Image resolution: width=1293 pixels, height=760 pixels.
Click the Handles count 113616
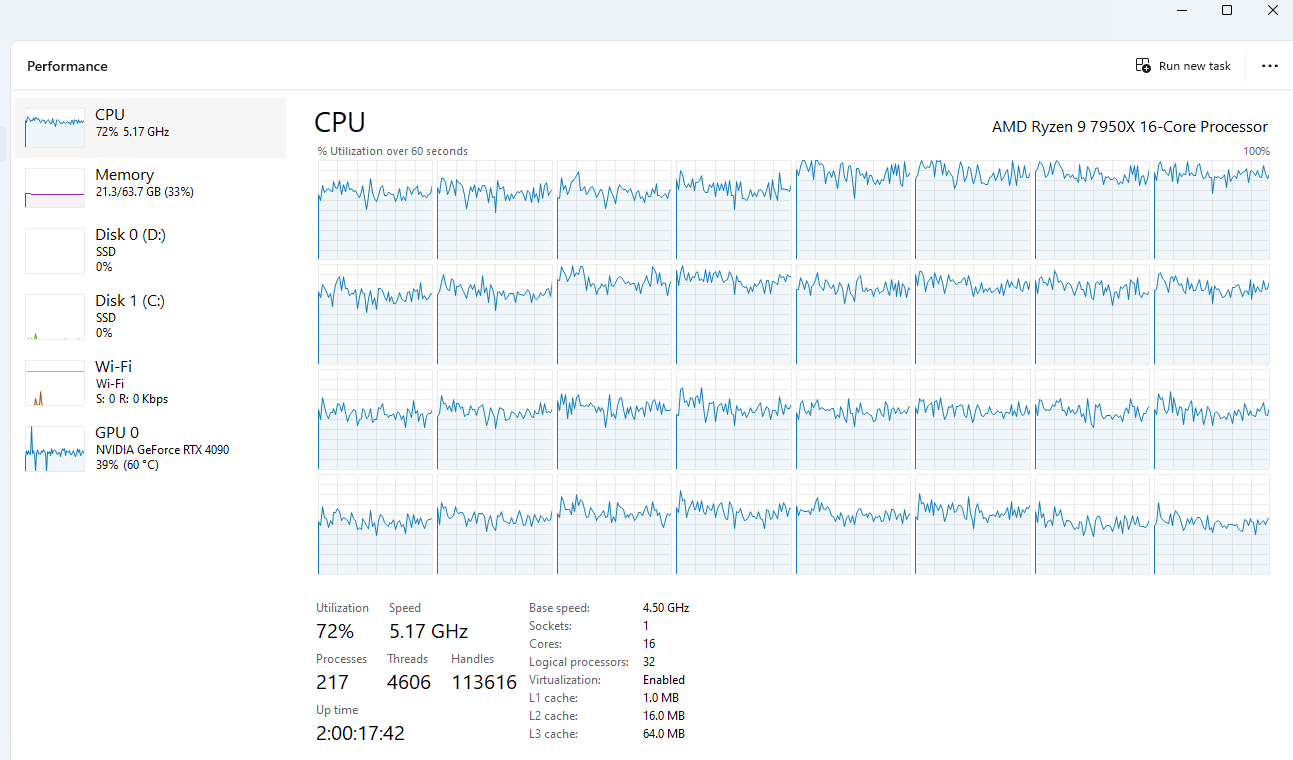pos(484,682)
